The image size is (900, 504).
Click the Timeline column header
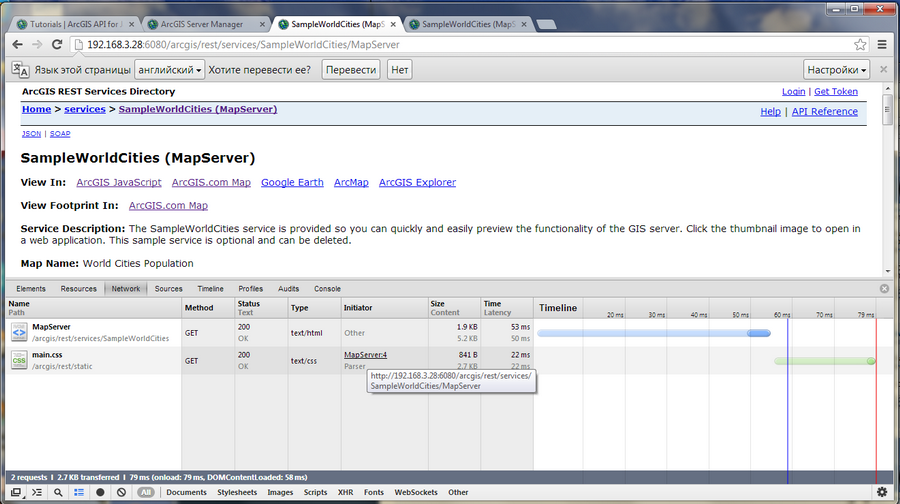coord(558,308)
